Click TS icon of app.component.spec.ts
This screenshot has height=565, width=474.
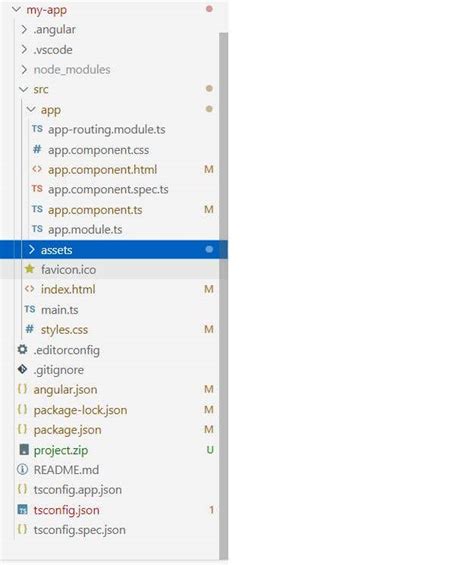coord(37,189)
